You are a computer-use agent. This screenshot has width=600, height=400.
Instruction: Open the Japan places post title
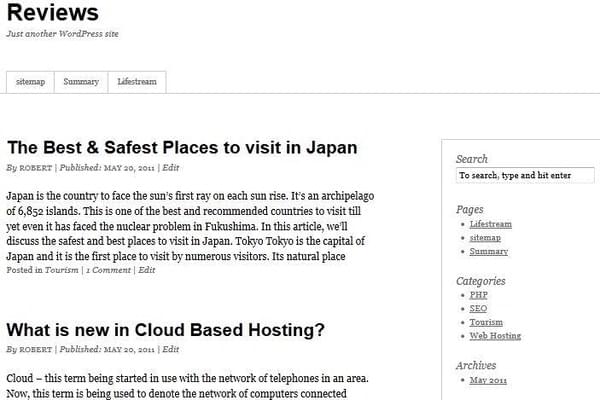182,148
